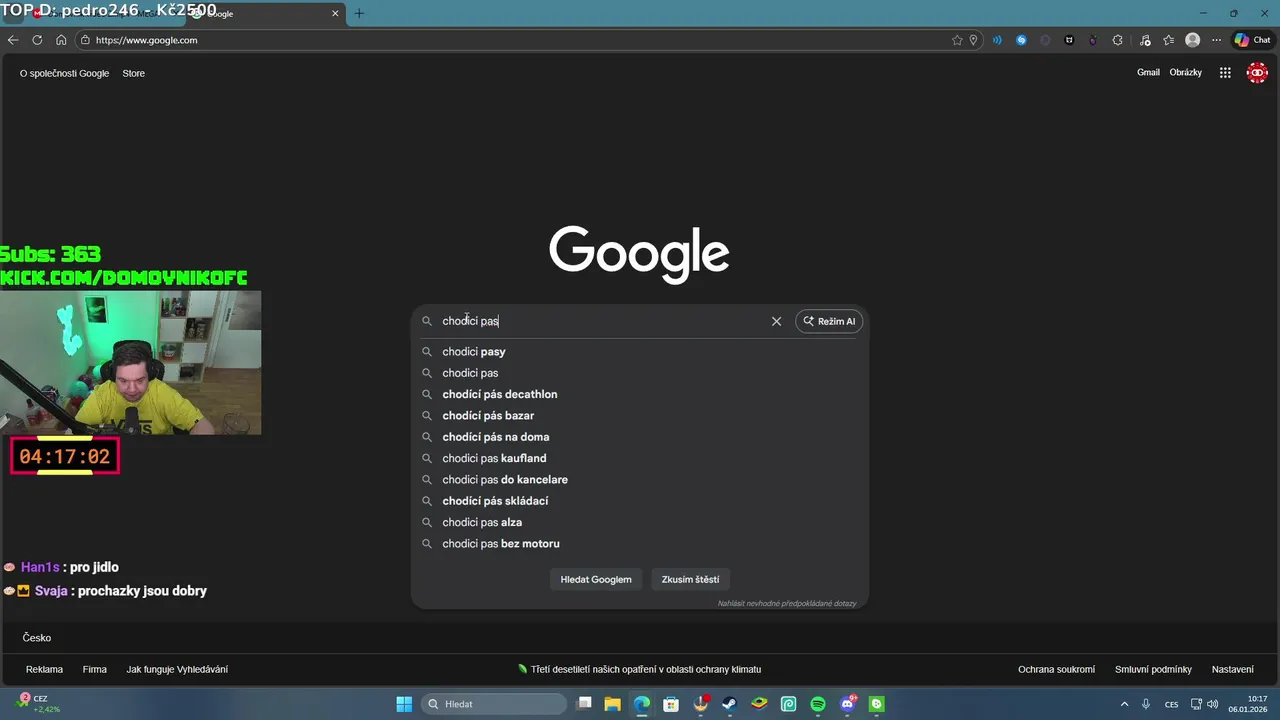Open the Favorites list icon

click(x=1168, y=40)
